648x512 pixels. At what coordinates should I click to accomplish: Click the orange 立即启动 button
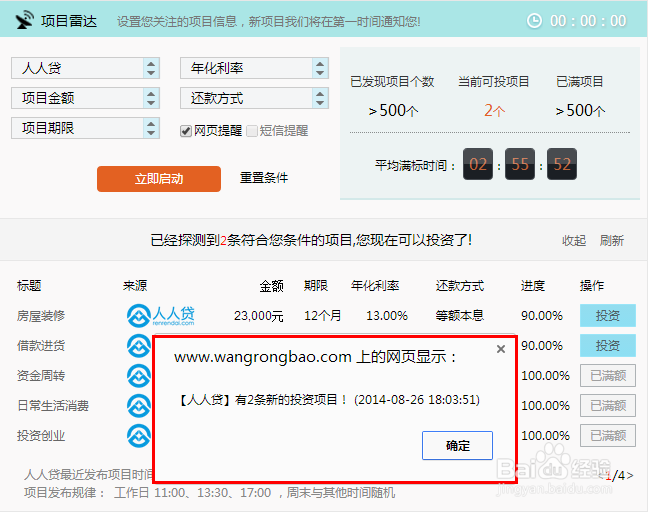point(159,179)
